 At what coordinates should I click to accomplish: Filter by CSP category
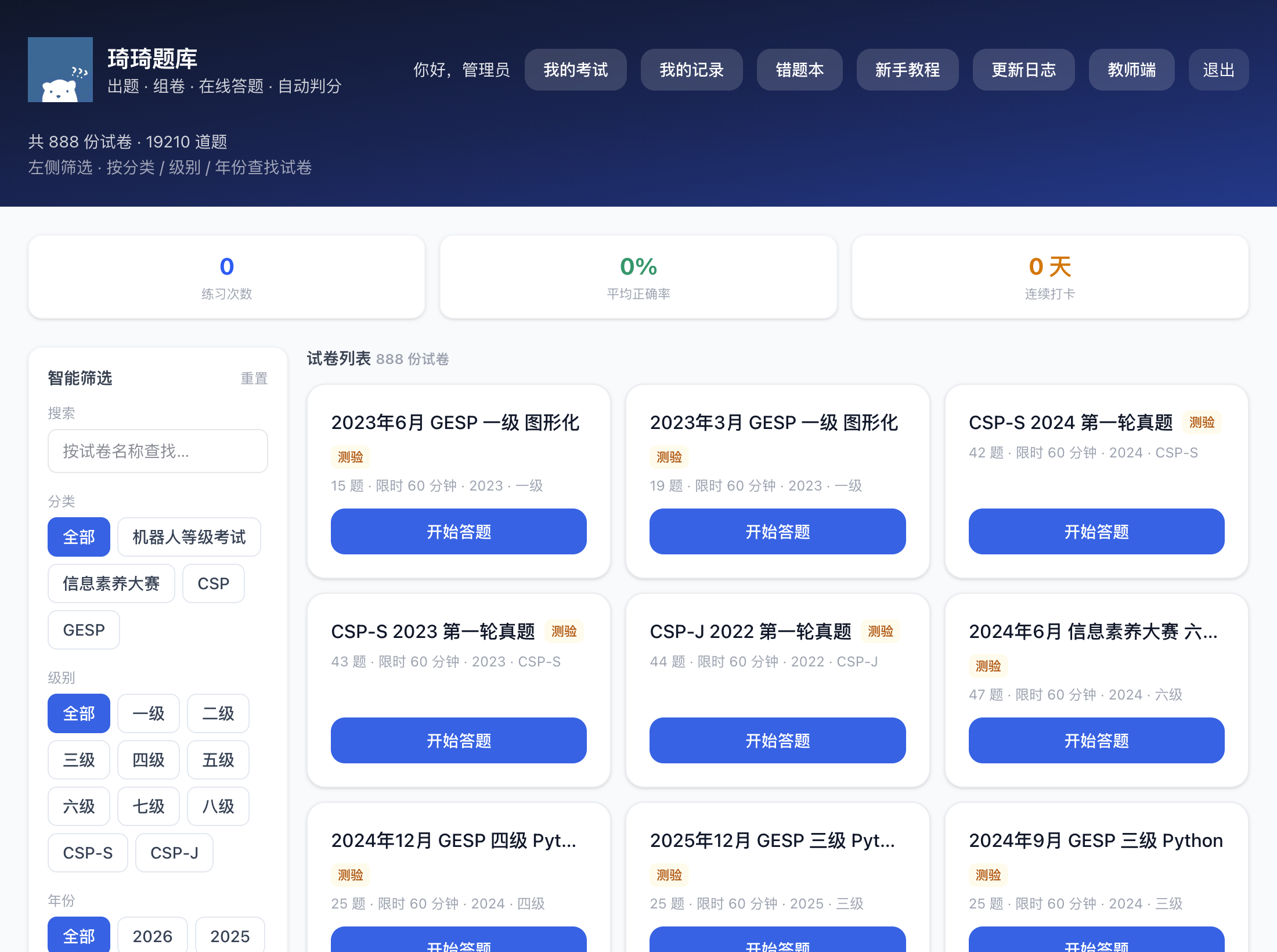point(214,583)
